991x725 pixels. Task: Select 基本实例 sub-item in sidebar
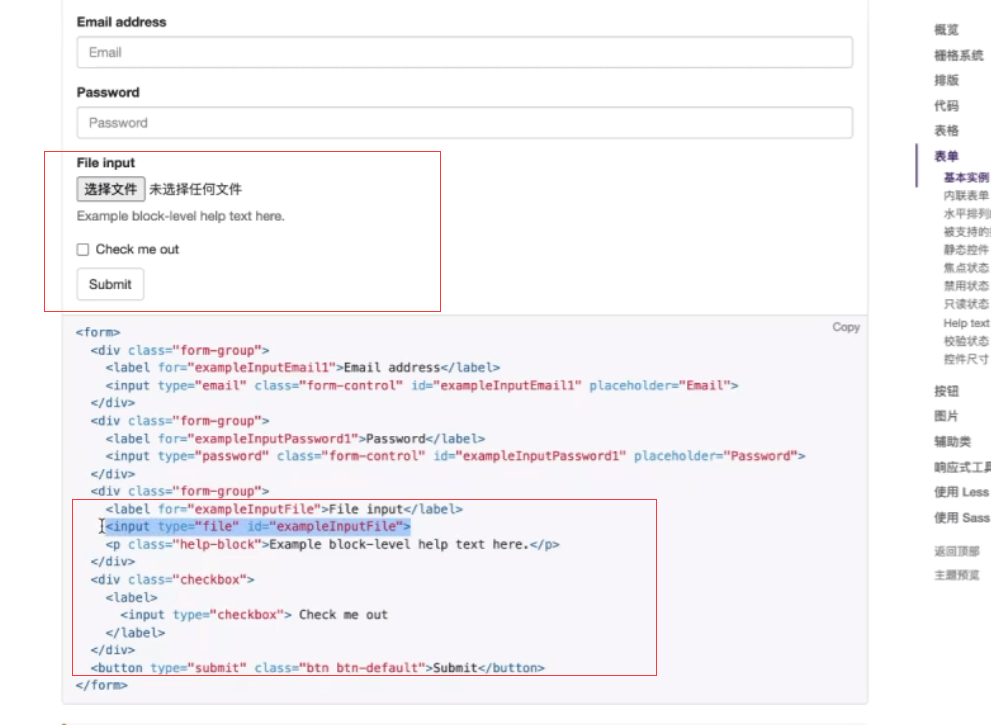point(966,178)
